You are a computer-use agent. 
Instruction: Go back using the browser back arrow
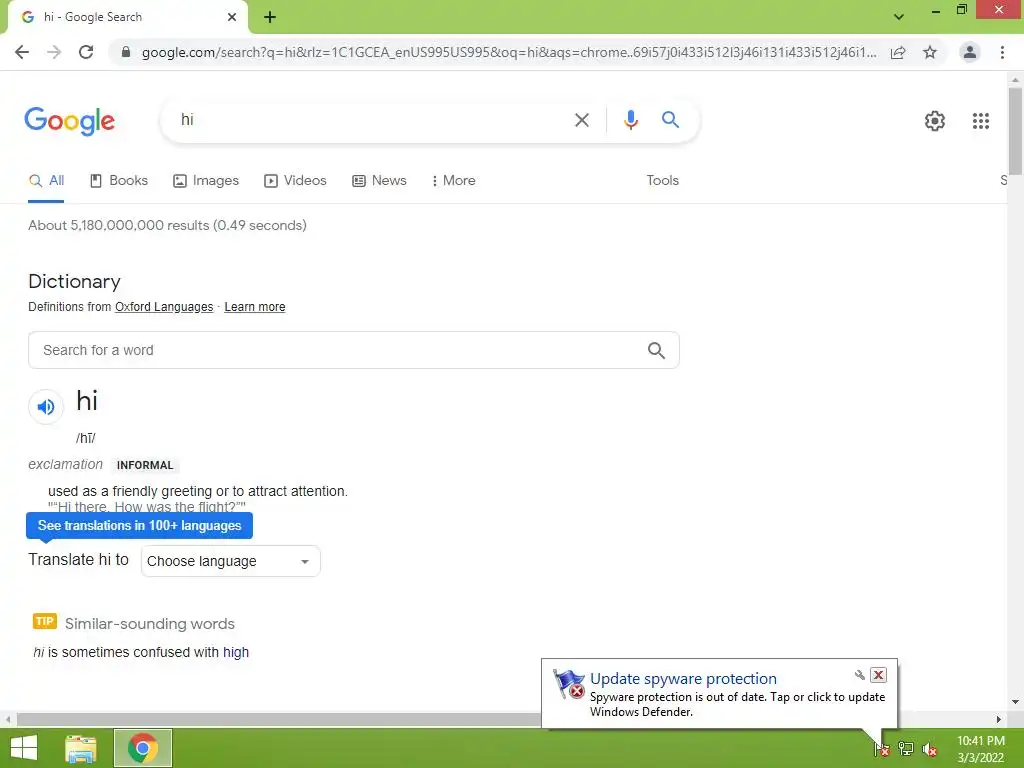22,52
